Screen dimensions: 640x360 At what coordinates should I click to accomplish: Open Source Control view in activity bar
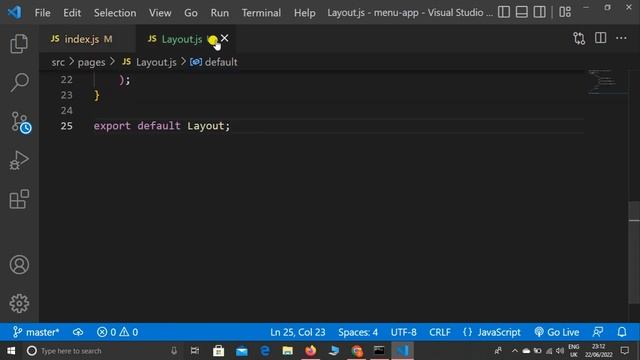20,122
